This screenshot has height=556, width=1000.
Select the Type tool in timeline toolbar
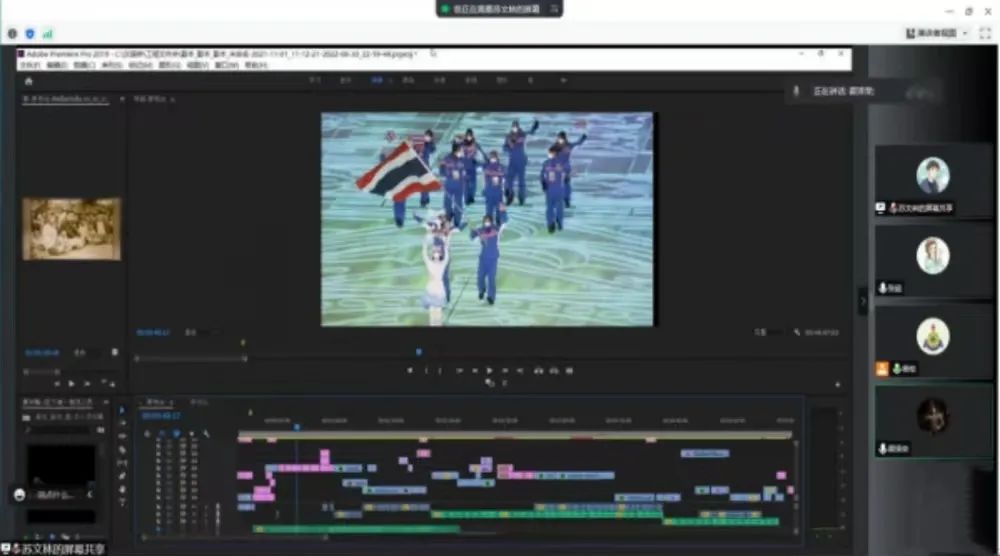[123, 501]
